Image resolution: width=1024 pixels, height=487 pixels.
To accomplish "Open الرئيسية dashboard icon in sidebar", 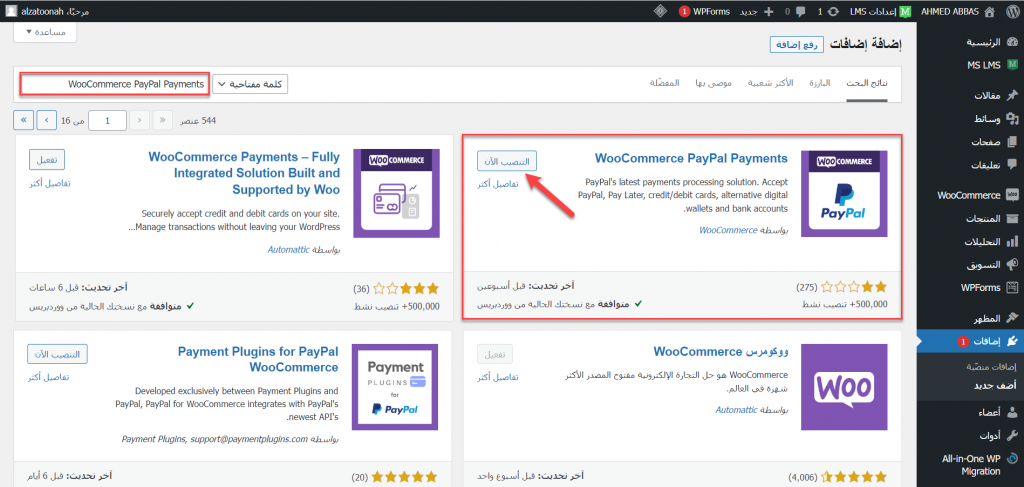I will (x=1012, y=43).
